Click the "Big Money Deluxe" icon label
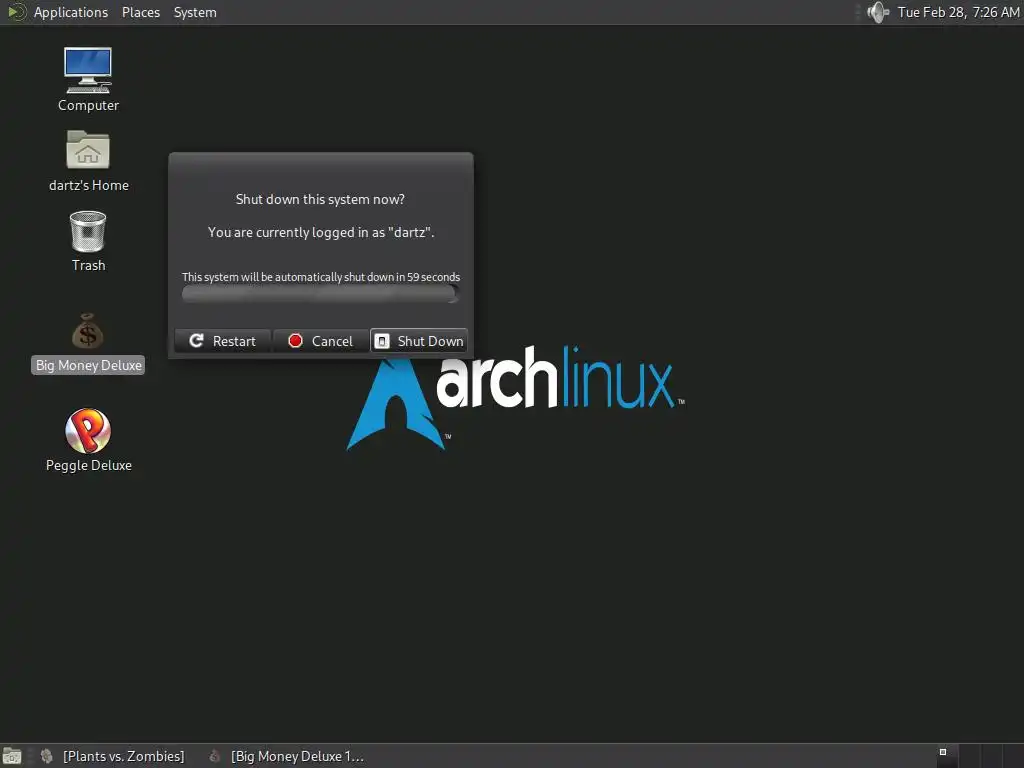 point(88,365)
